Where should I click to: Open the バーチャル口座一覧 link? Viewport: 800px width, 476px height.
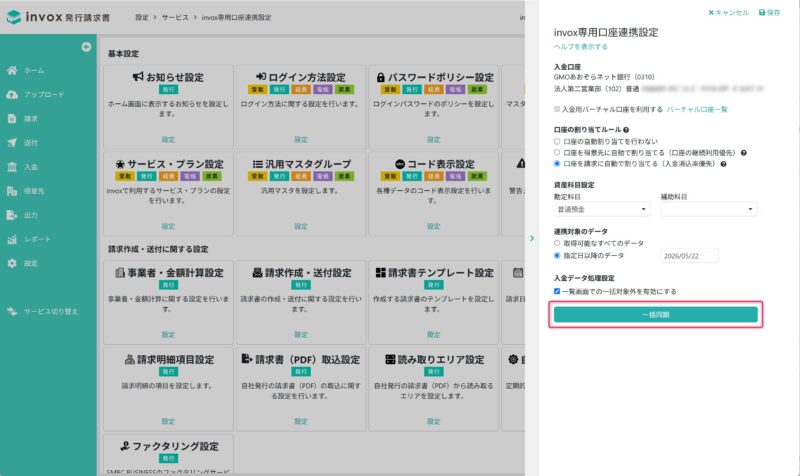[x=697, y=110]
